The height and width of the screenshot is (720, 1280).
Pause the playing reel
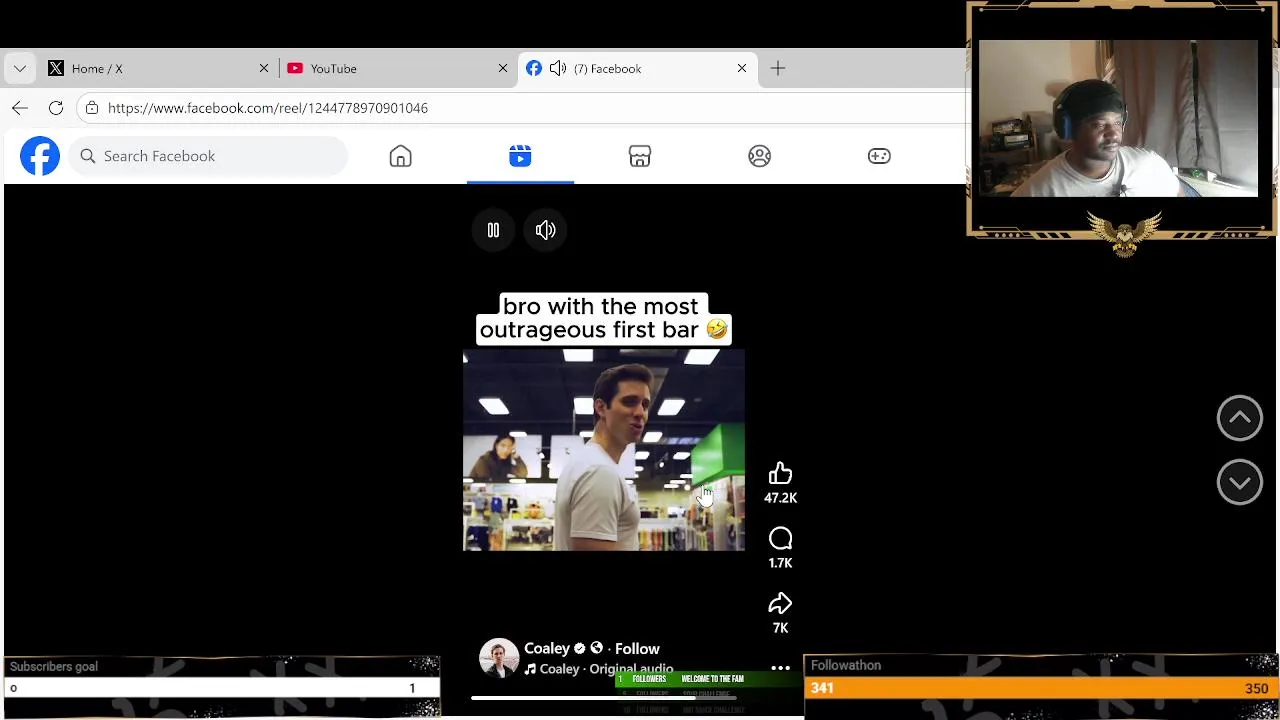tap(493, 230)
